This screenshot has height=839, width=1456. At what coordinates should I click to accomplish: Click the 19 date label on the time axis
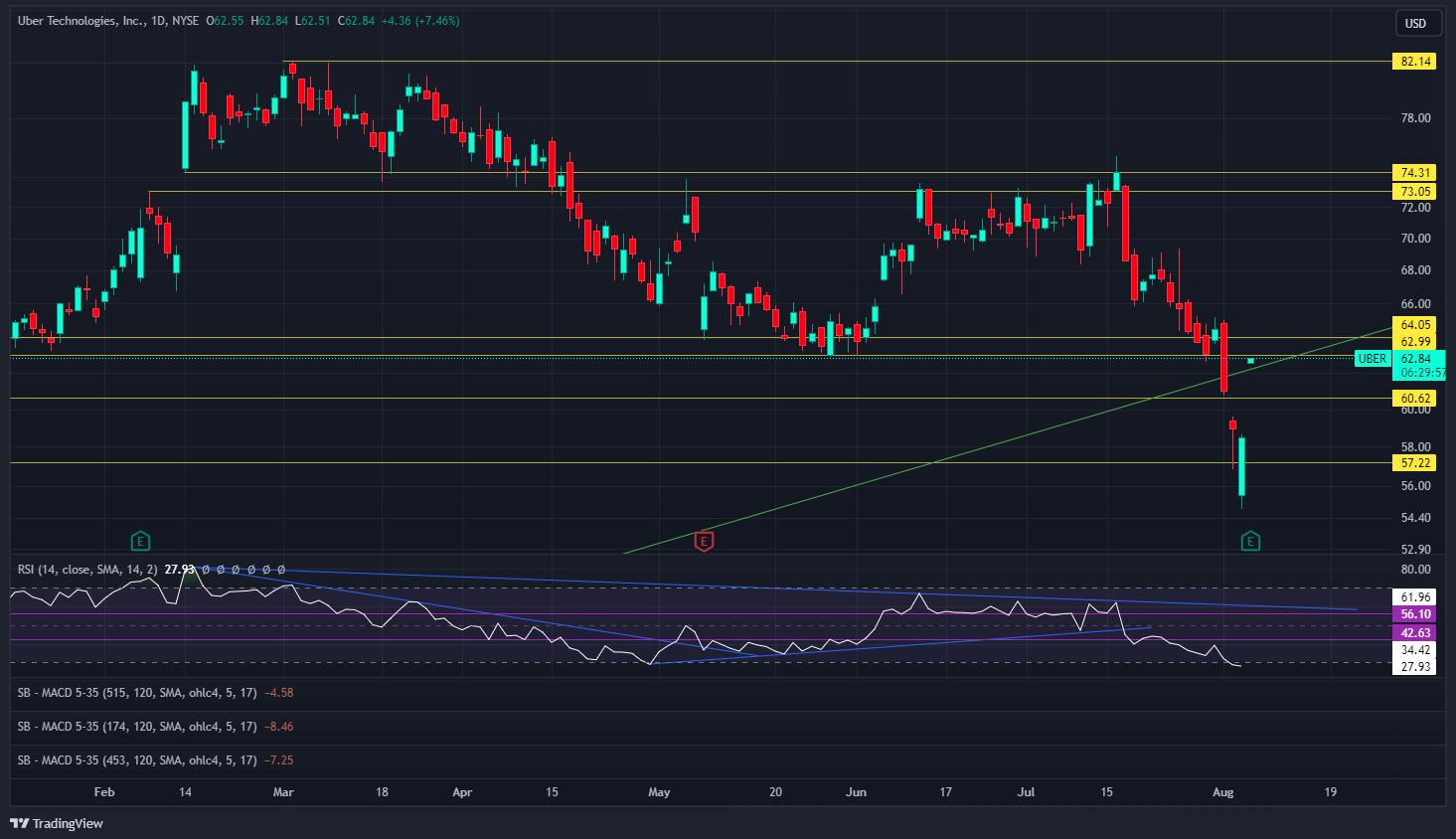click(1331, 792)
